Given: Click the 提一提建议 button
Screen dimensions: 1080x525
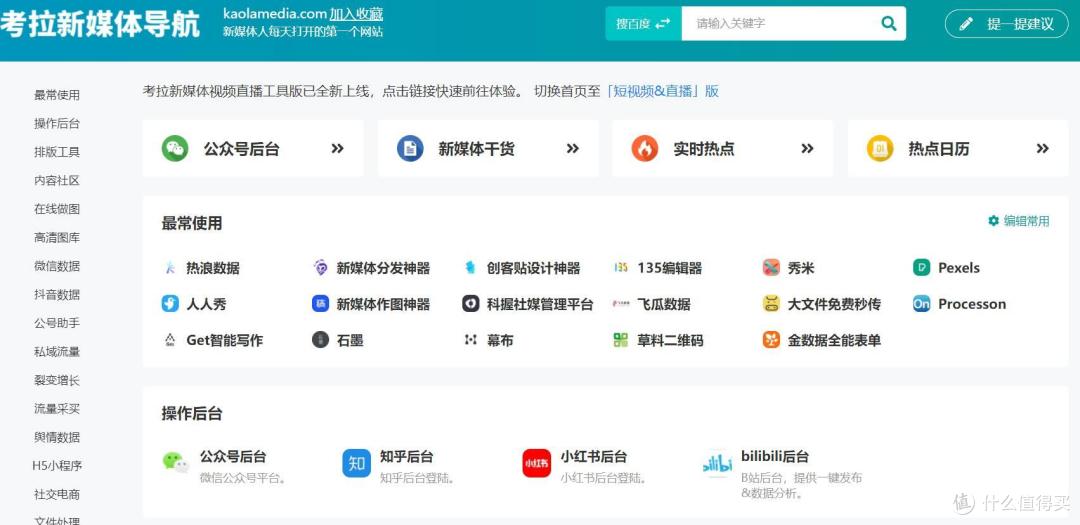Looking at the screenshot, I should pyautogui.click(x=1006, y=23).
